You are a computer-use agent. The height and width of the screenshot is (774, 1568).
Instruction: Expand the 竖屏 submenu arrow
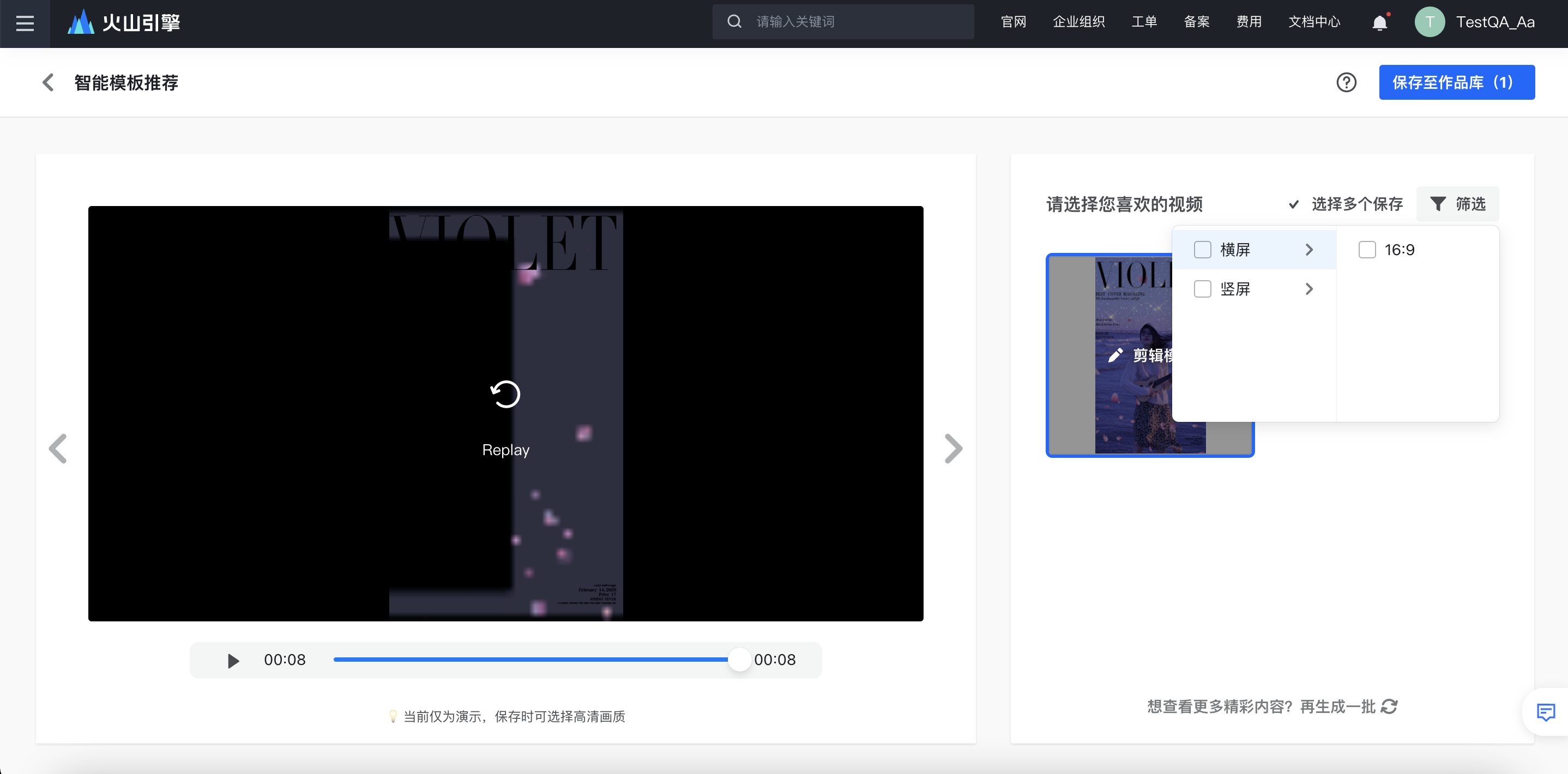(x=1310, y=289)
